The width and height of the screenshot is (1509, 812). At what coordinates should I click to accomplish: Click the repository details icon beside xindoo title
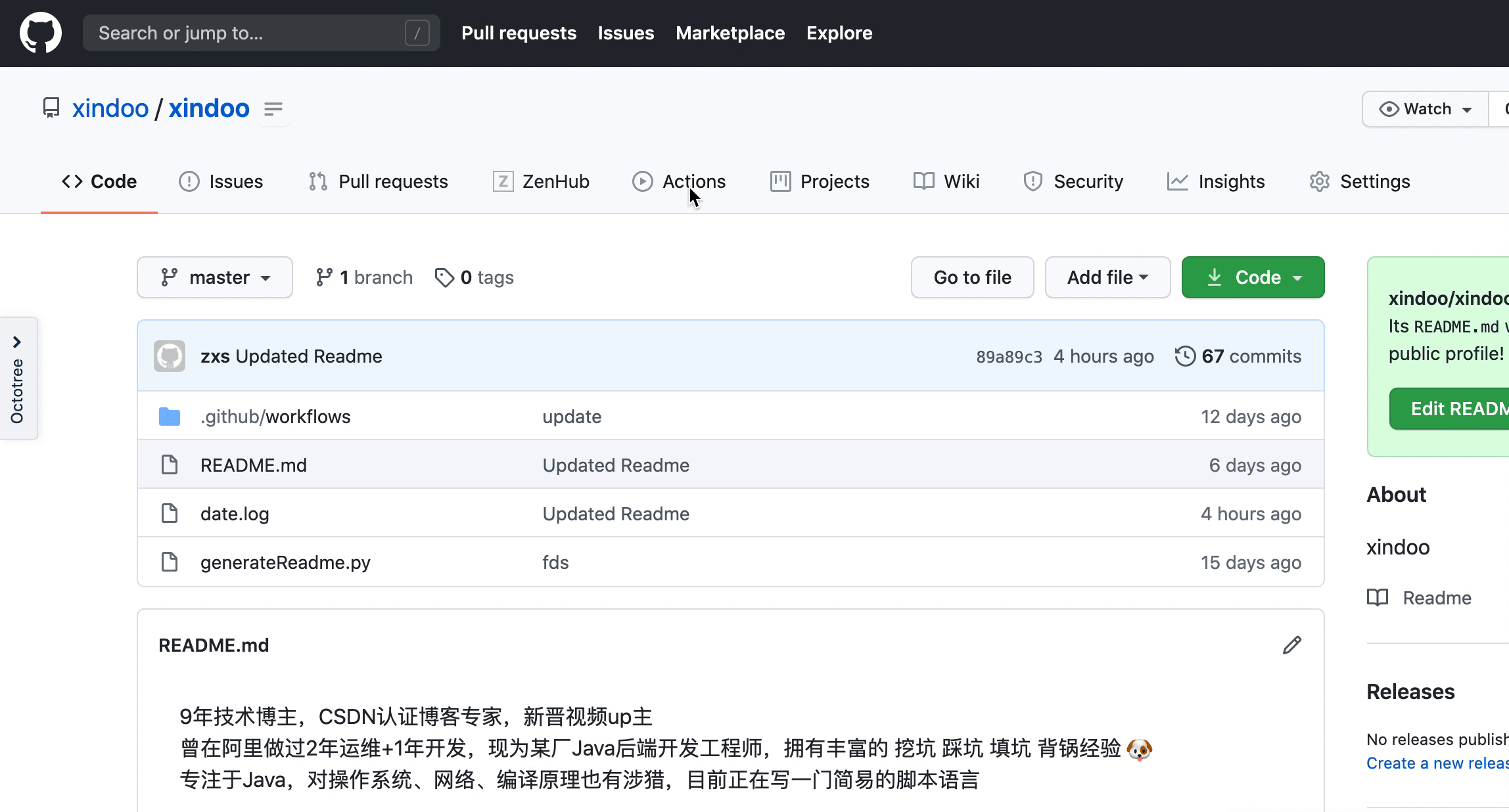tap(273, 108)
